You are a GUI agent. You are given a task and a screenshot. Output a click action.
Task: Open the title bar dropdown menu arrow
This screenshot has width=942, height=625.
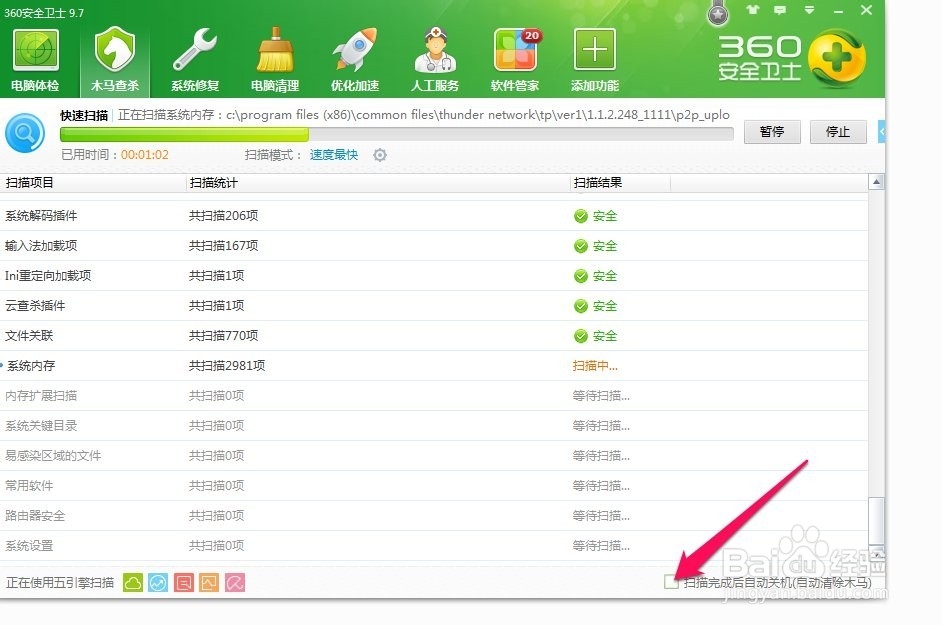point(809,10)
